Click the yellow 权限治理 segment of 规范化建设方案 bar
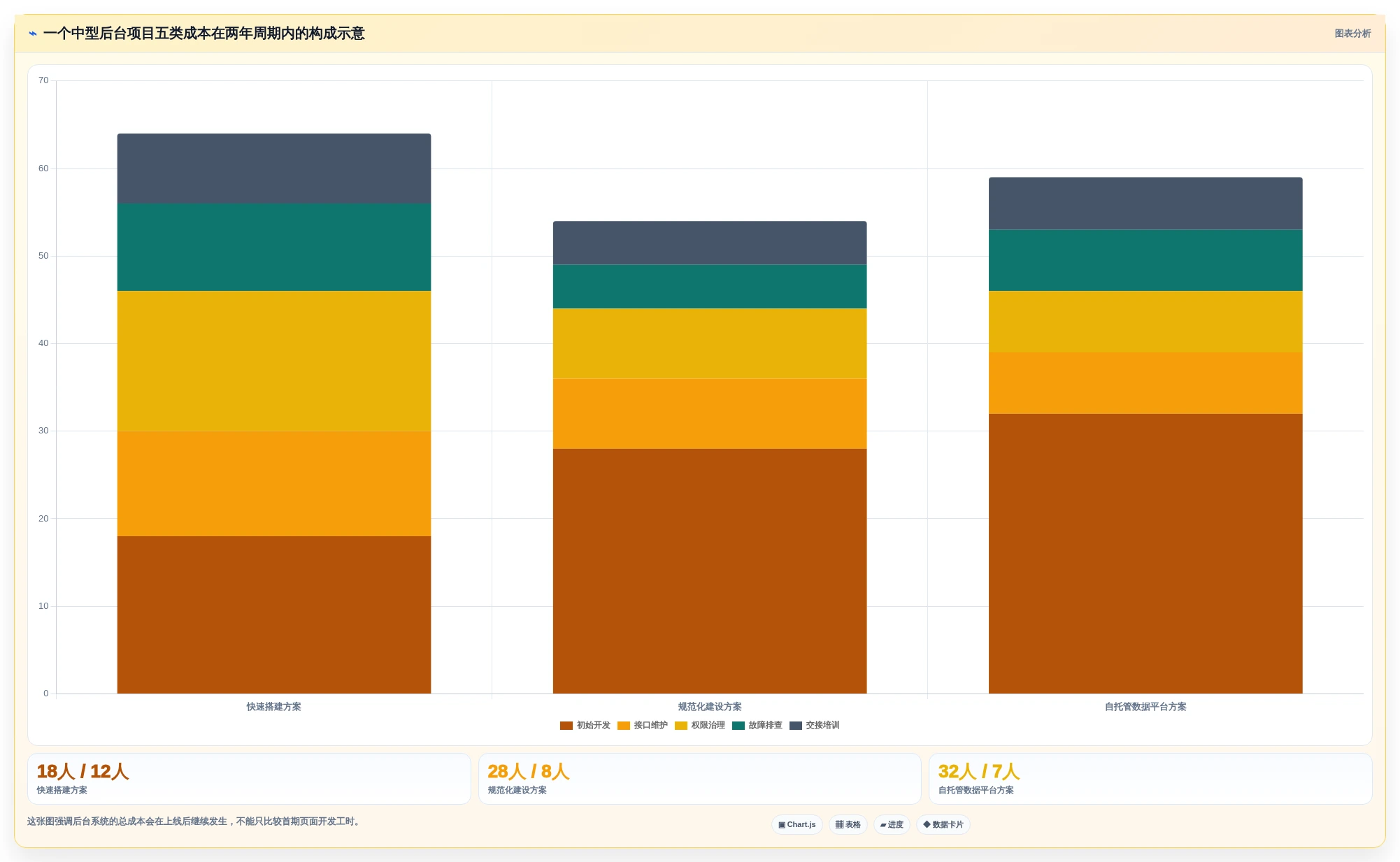 (x=710, y=343)
